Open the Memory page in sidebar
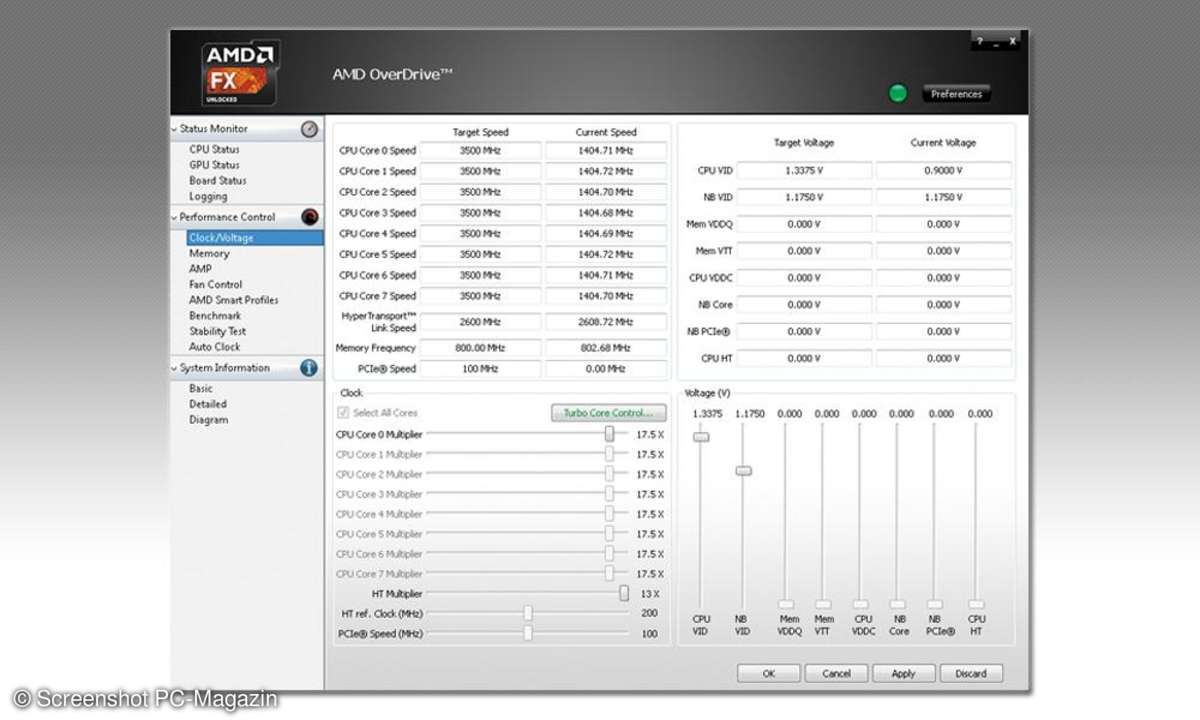 tap(209, 254)
